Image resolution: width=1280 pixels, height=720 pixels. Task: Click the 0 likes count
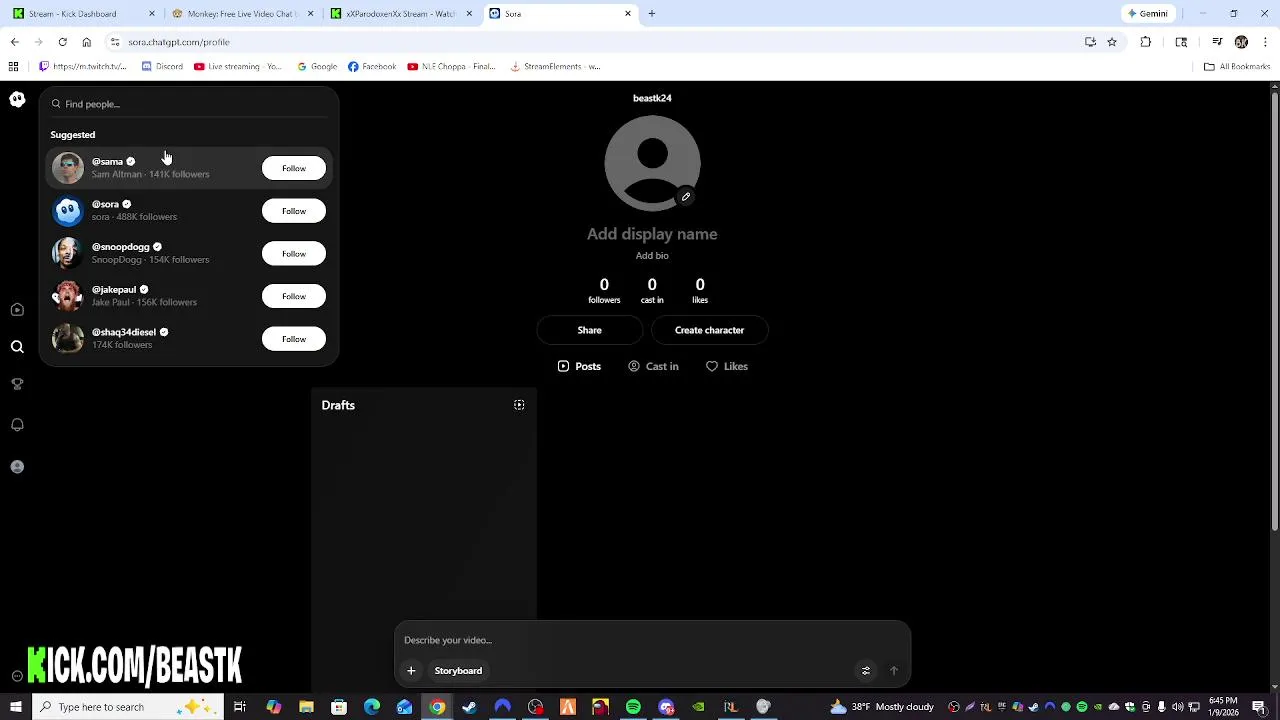pyautogui.click(x=700, y=290)
